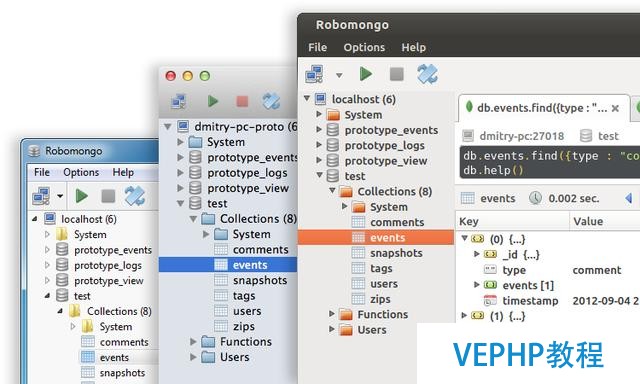640x384 pixels.
Task: Click the refresh icon in Windows Robomongo toolbar
Action: 135,196
